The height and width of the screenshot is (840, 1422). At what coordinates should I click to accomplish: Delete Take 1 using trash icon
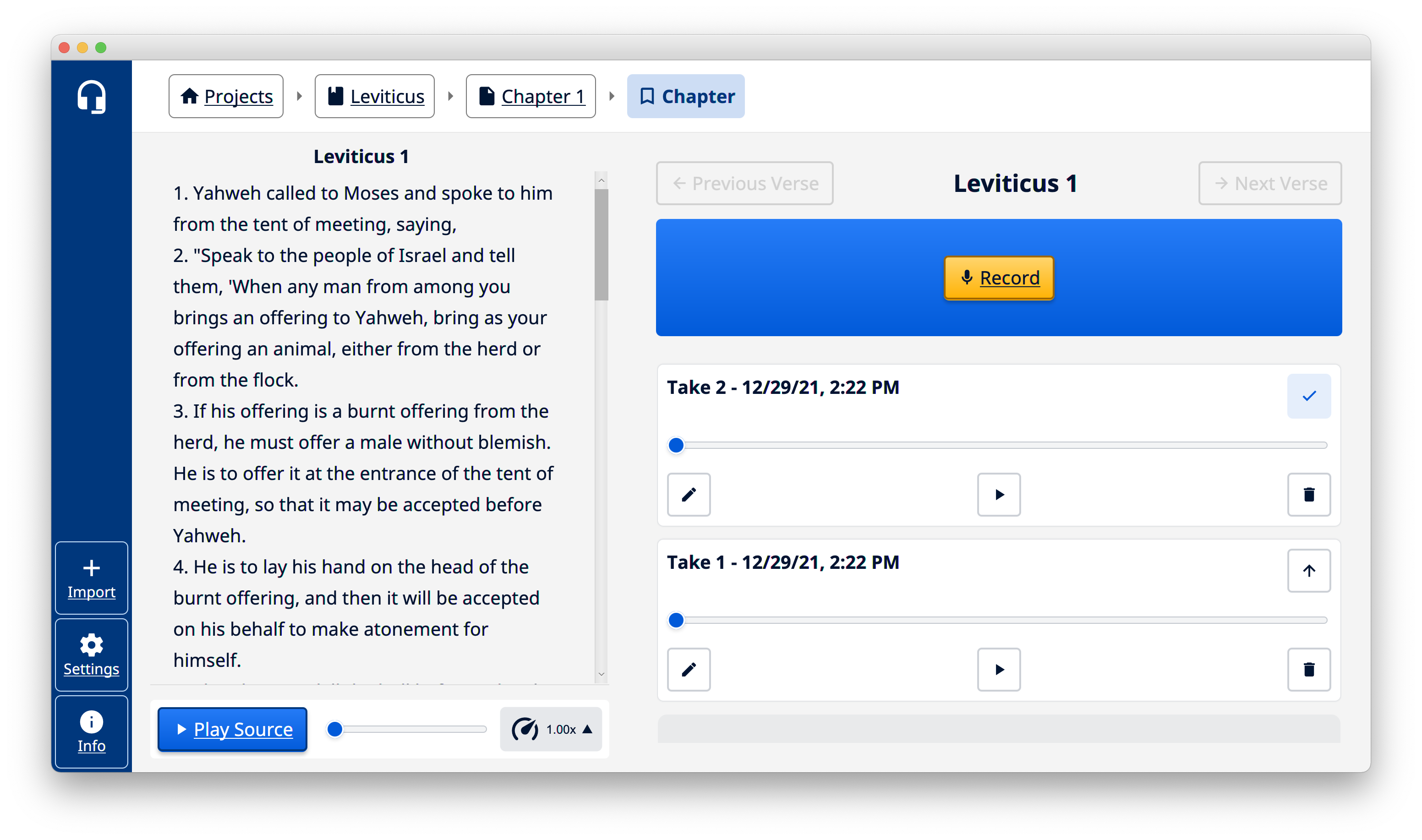pyautogui.click(x=1308, y=669)
